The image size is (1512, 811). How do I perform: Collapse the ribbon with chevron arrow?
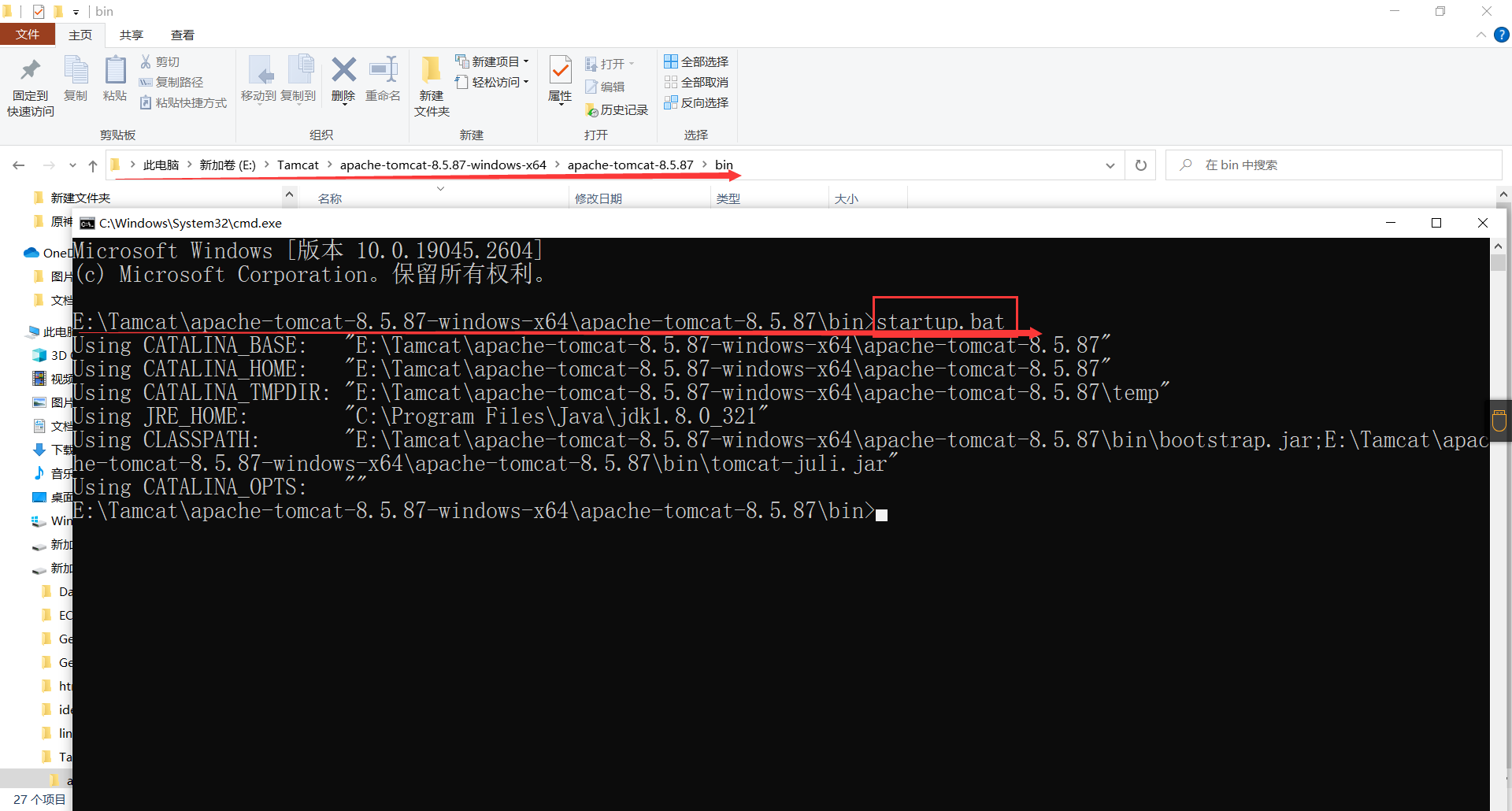pos(1480,35)
